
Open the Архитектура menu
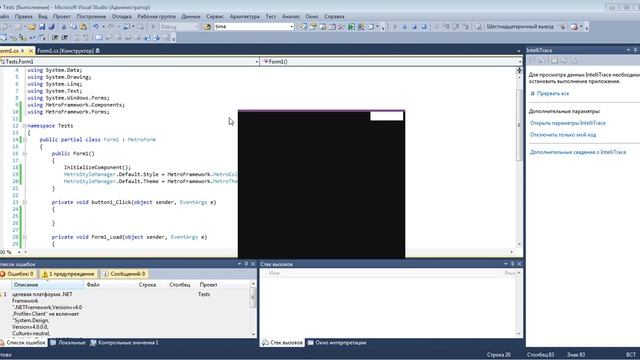[244, 16]
